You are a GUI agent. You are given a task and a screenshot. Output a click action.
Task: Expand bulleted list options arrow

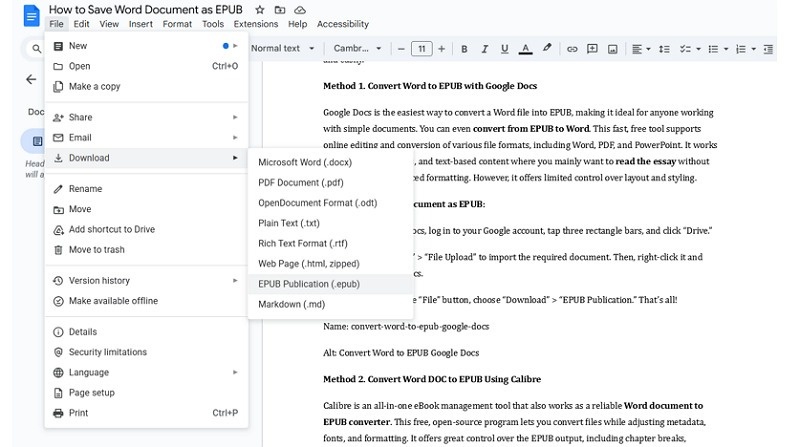coord(726,49)
